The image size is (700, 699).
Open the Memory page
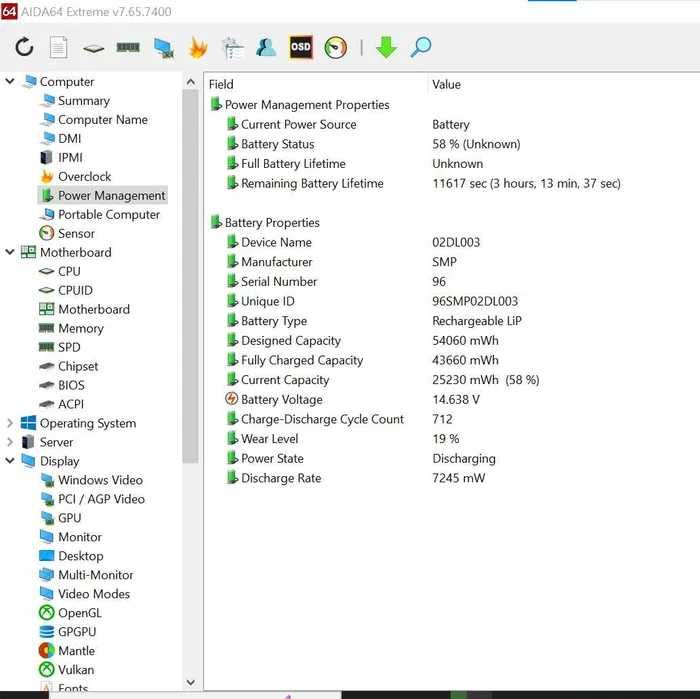81,329
